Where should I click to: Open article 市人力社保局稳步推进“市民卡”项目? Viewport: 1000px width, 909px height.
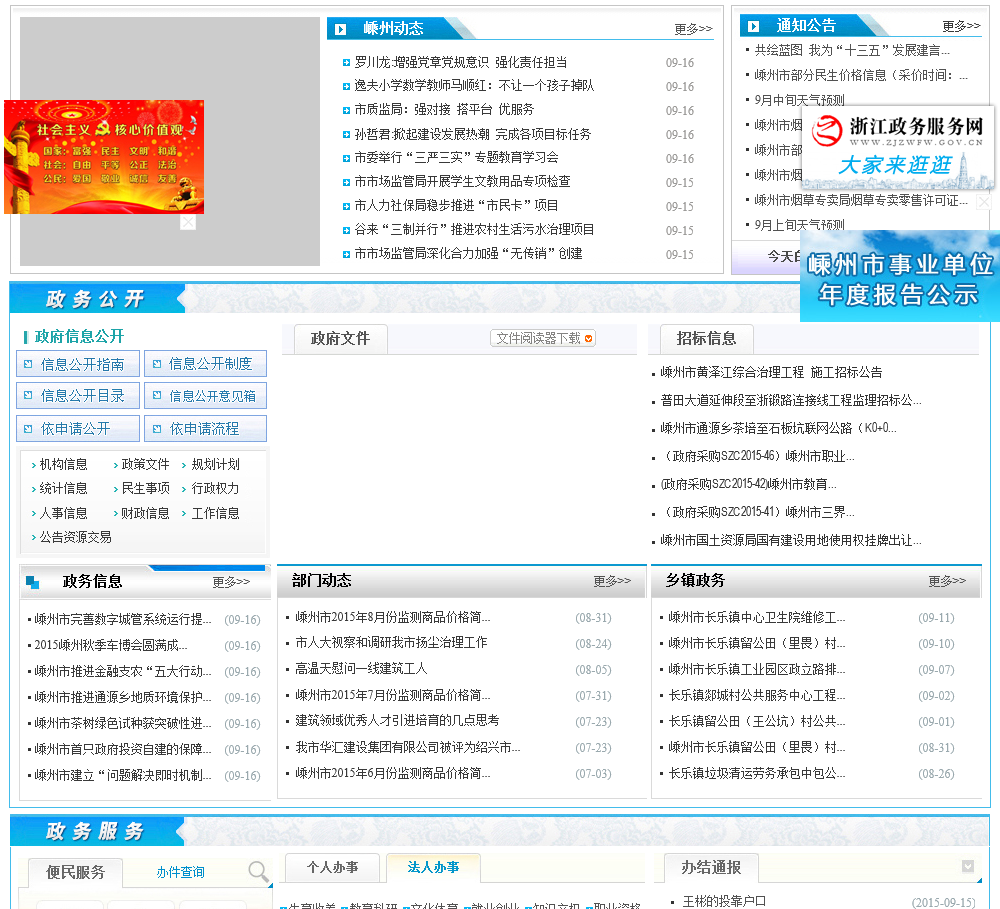(456, 205)
